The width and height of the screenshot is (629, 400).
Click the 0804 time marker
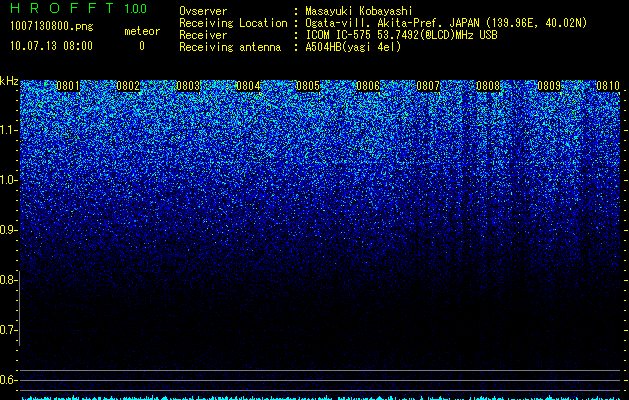coord(248,86)
